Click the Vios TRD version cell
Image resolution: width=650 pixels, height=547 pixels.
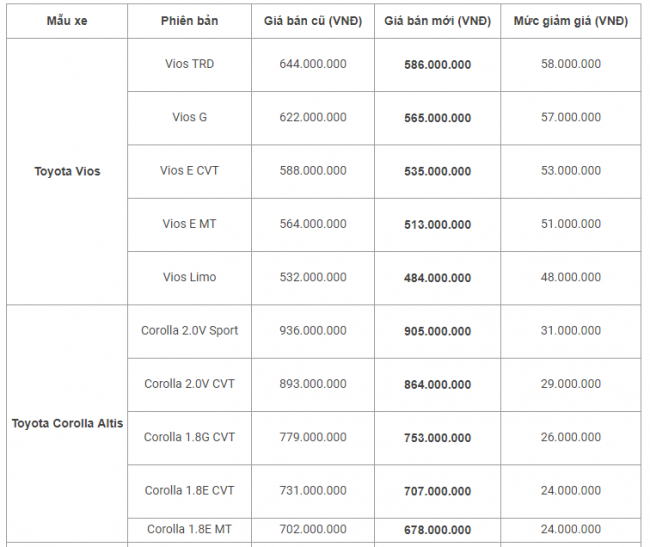tap(189, 64)
